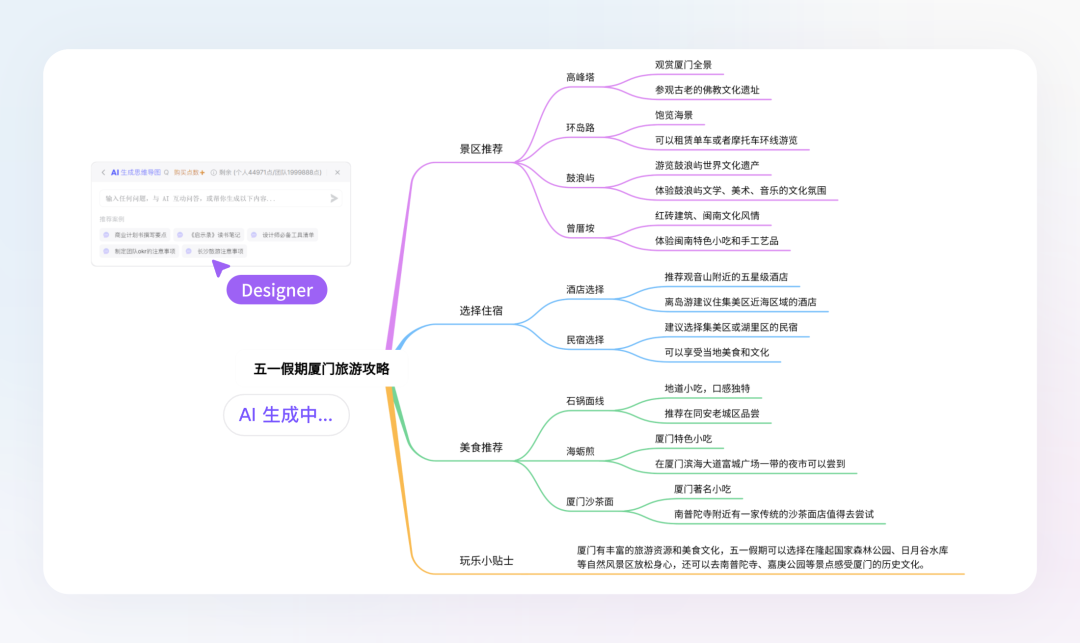Viewport: 1080px width, 643px height.
Task: Click the back arrow in AI panel header
Action: tap(103, 172)
